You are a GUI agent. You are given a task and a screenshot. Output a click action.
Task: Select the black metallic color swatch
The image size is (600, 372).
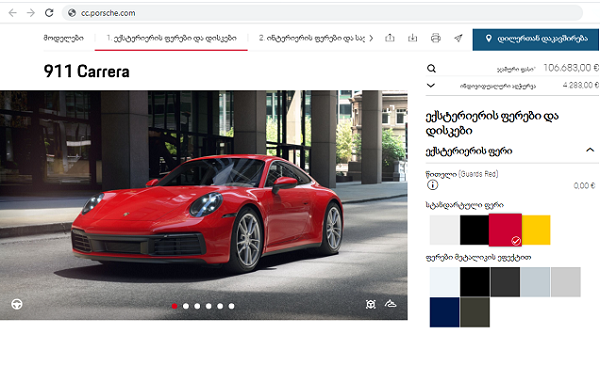pyautogui.click(x=474, y=282)
